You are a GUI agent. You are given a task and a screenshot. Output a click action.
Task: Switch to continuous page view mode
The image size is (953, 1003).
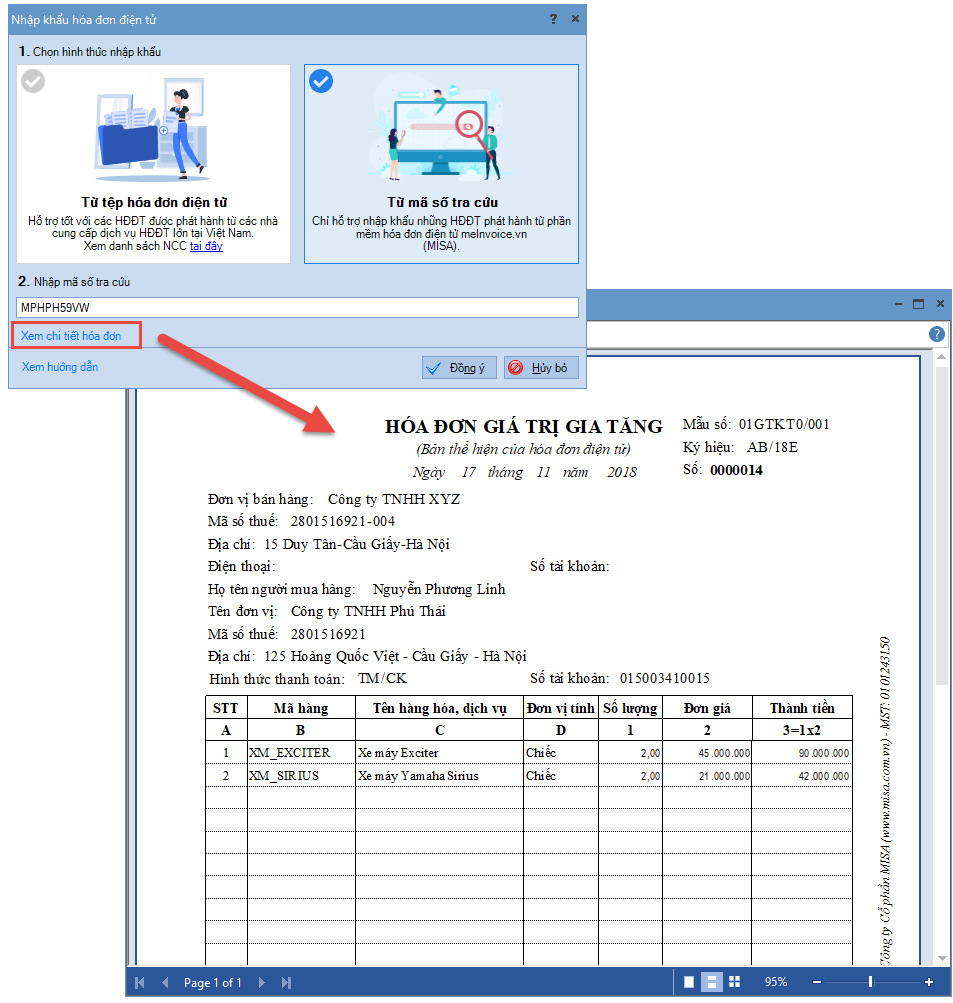pos(711,982)
